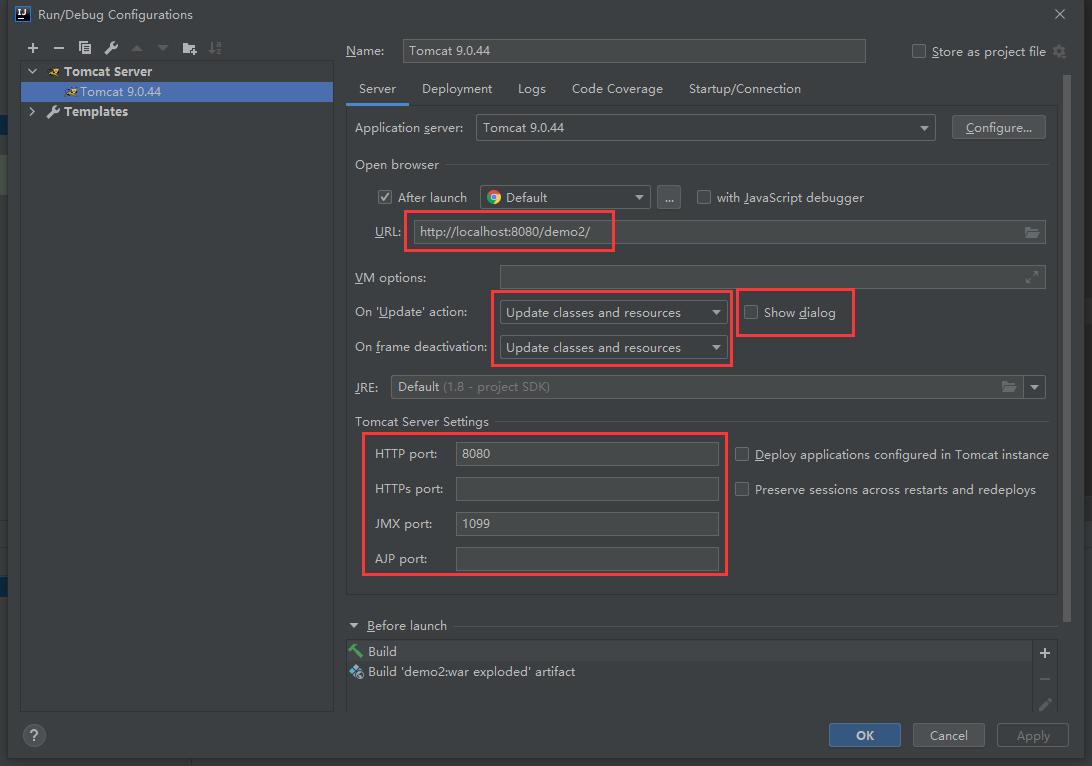The image size is (1092, 766).
Task: Browse for URL with folder icon
Action: point(1031,233)
